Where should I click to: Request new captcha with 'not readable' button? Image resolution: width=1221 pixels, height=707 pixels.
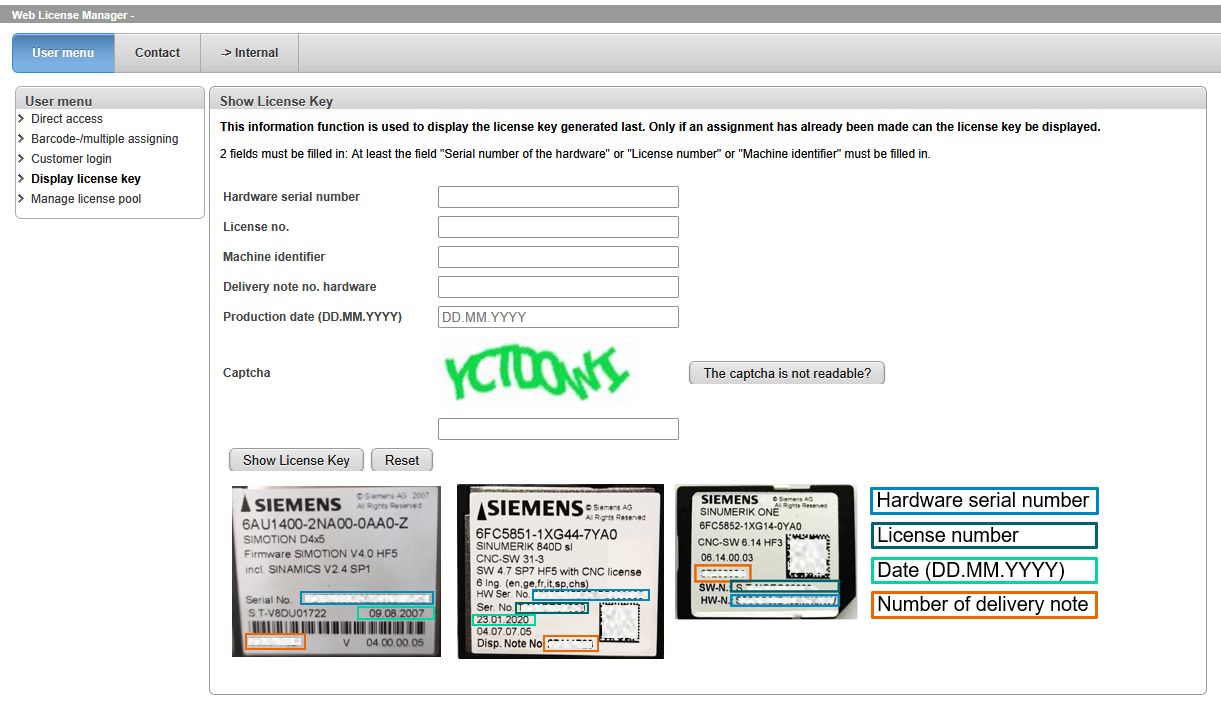pyautogui.click(x=787, y=373)
